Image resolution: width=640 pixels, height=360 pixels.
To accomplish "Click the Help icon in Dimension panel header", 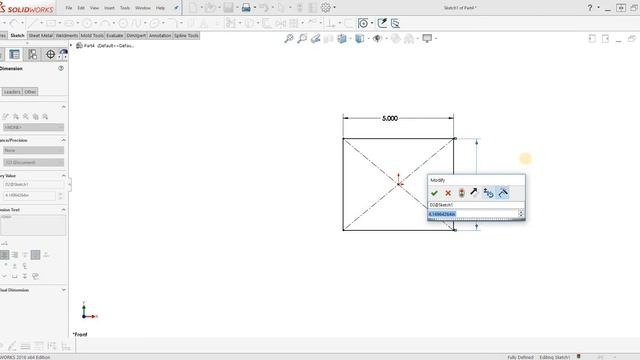I will pyautogui.click(x=61, y=68).
